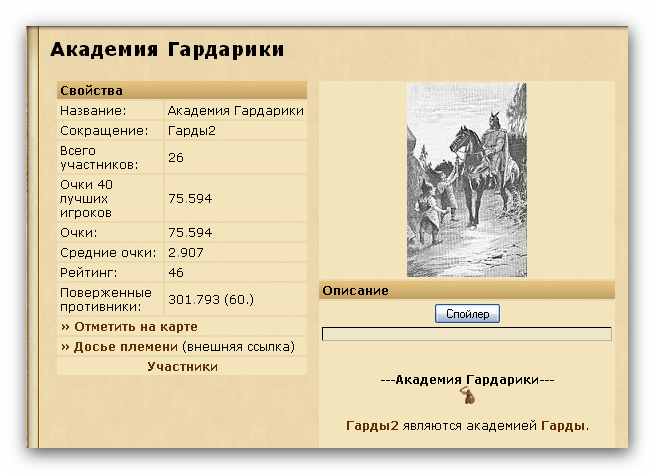Click the empty spoiler content box
Screen dimensions: 654x474
467,334
